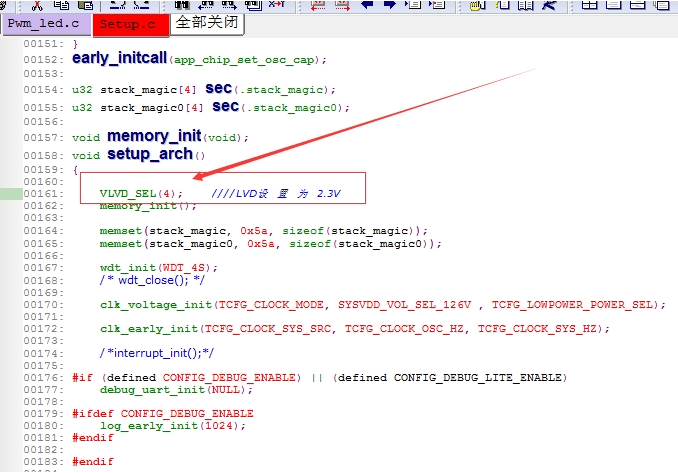Image resolution: width=678 pixels, height=473 pixels.
Task: Click SYSVDD_VOL_SEL_126V on line 170
Action: click(x=404, y=305)
